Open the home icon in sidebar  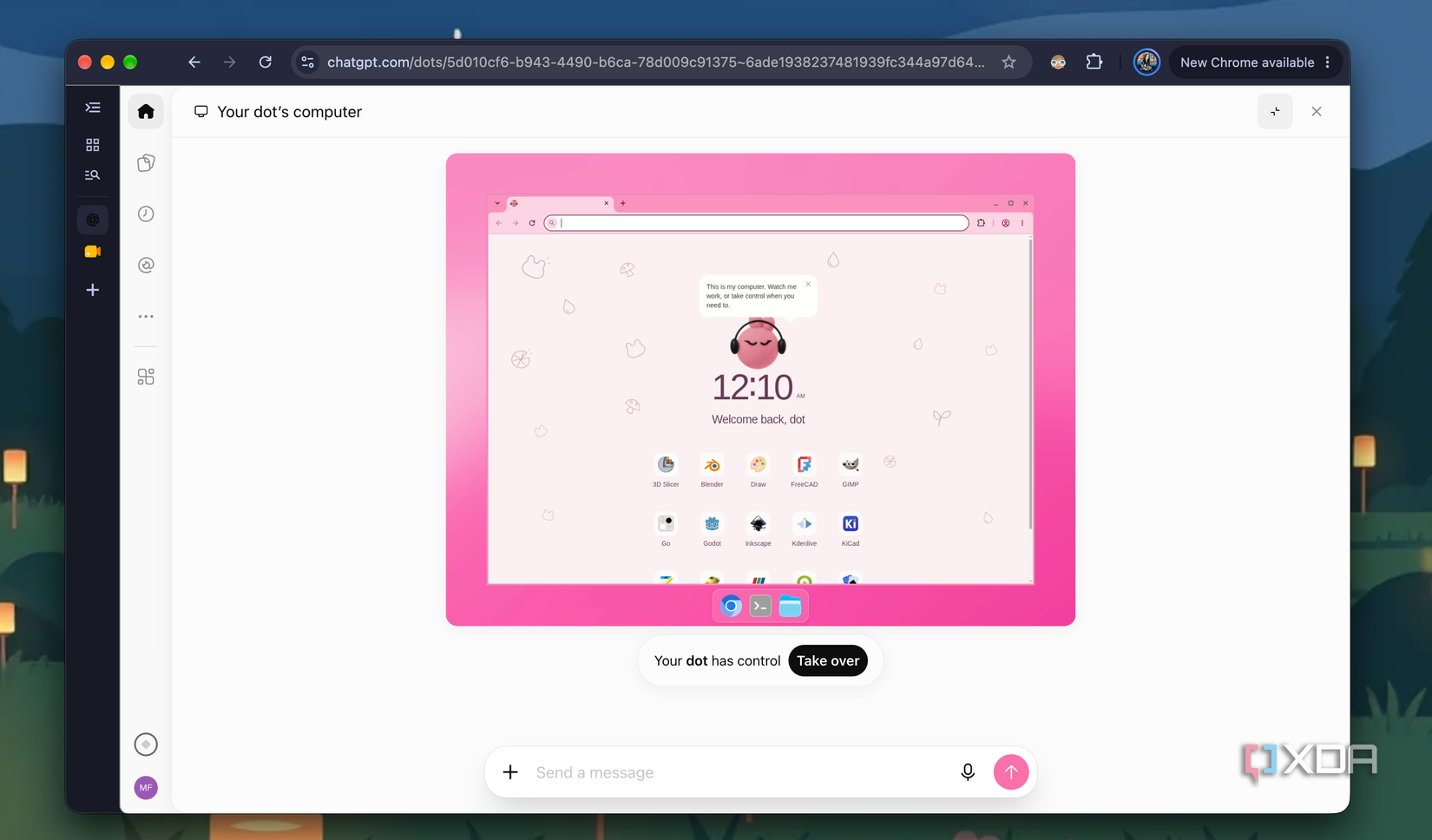[146, 111]
